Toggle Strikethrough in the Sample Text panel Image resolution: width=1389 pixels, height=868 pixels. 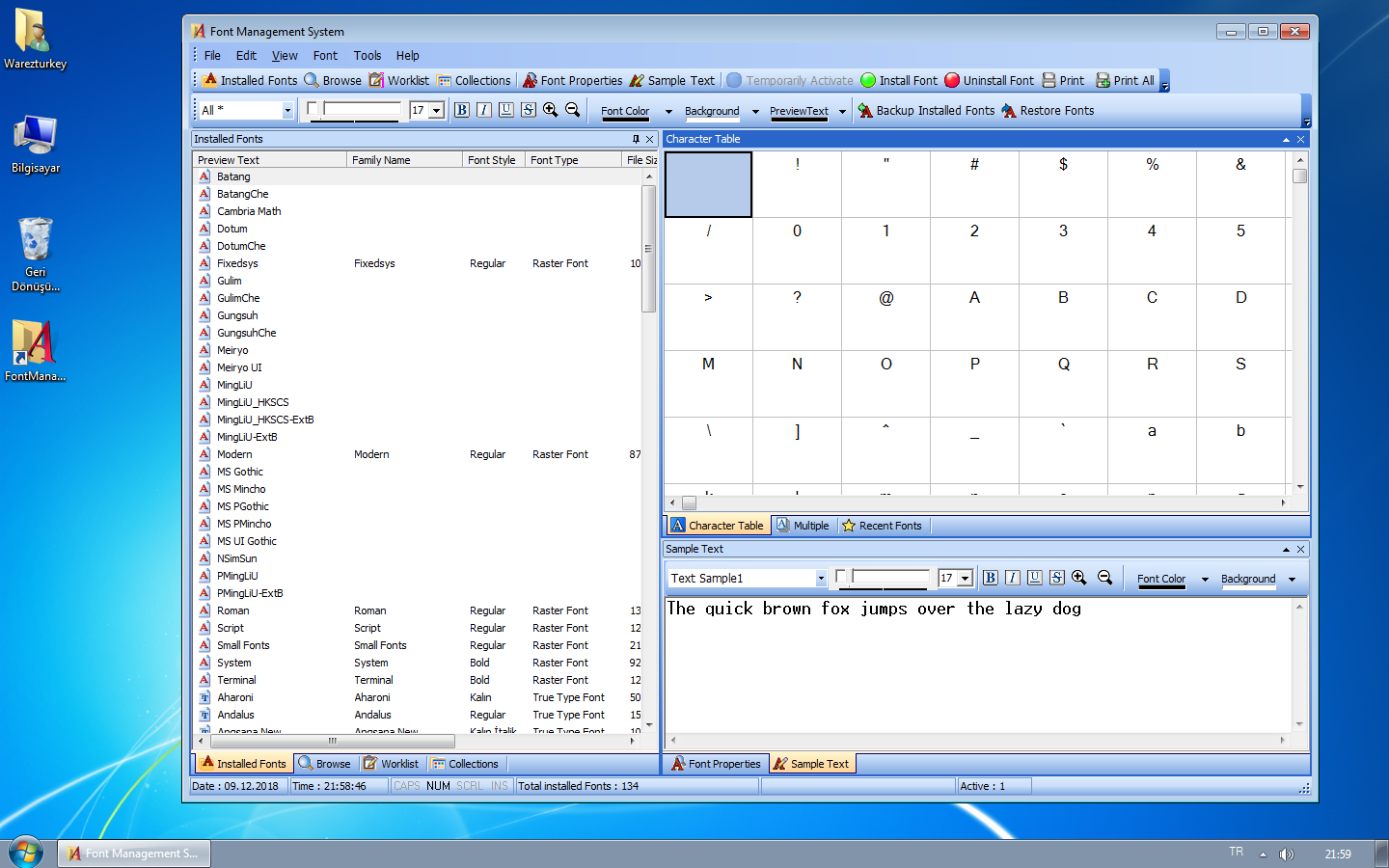(1057, 578)
